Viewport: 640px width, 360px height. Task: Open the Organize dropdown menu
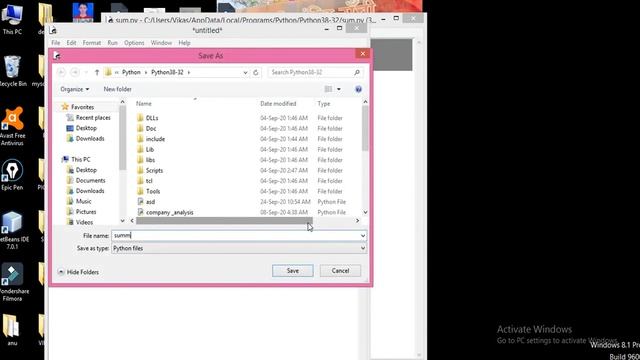(x=75, y=89)
